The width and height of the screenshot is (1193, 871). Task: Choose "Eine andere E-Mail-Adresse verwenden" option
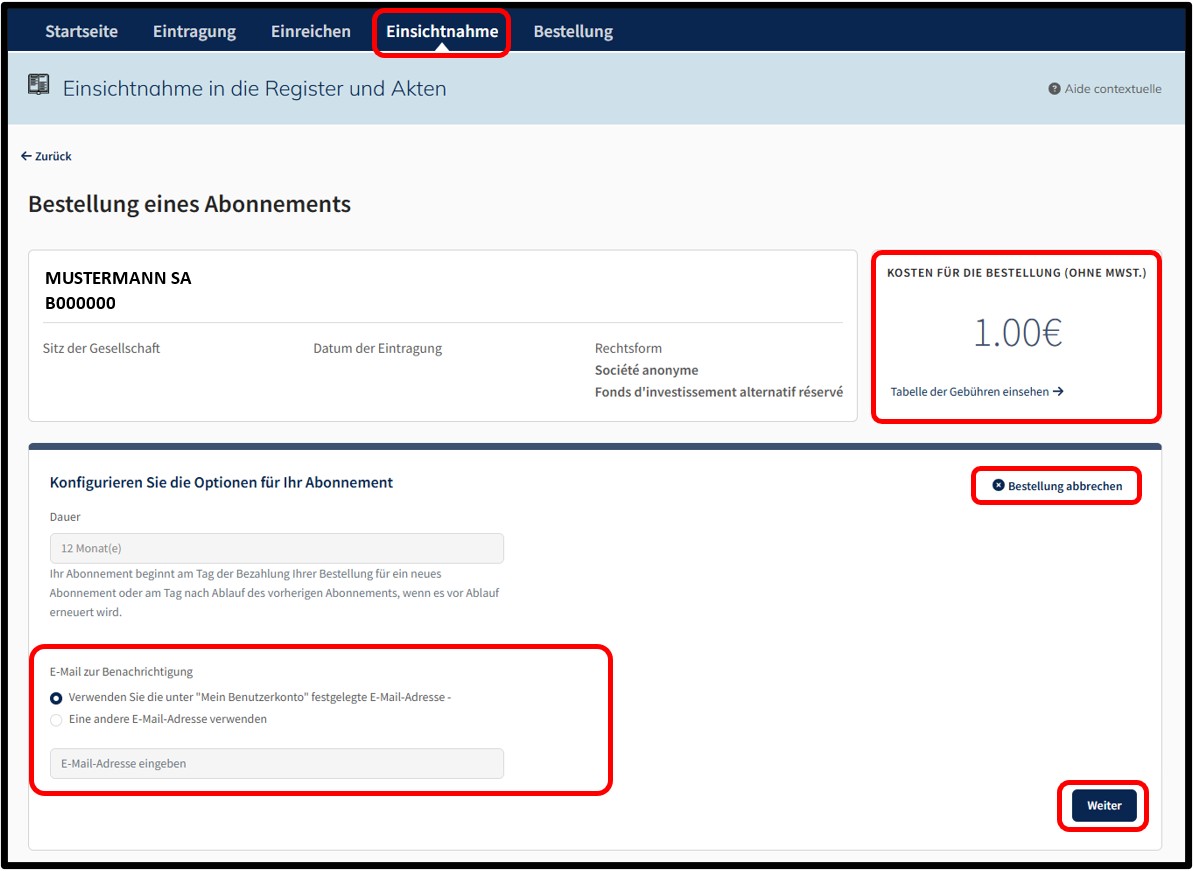(56, 720)
